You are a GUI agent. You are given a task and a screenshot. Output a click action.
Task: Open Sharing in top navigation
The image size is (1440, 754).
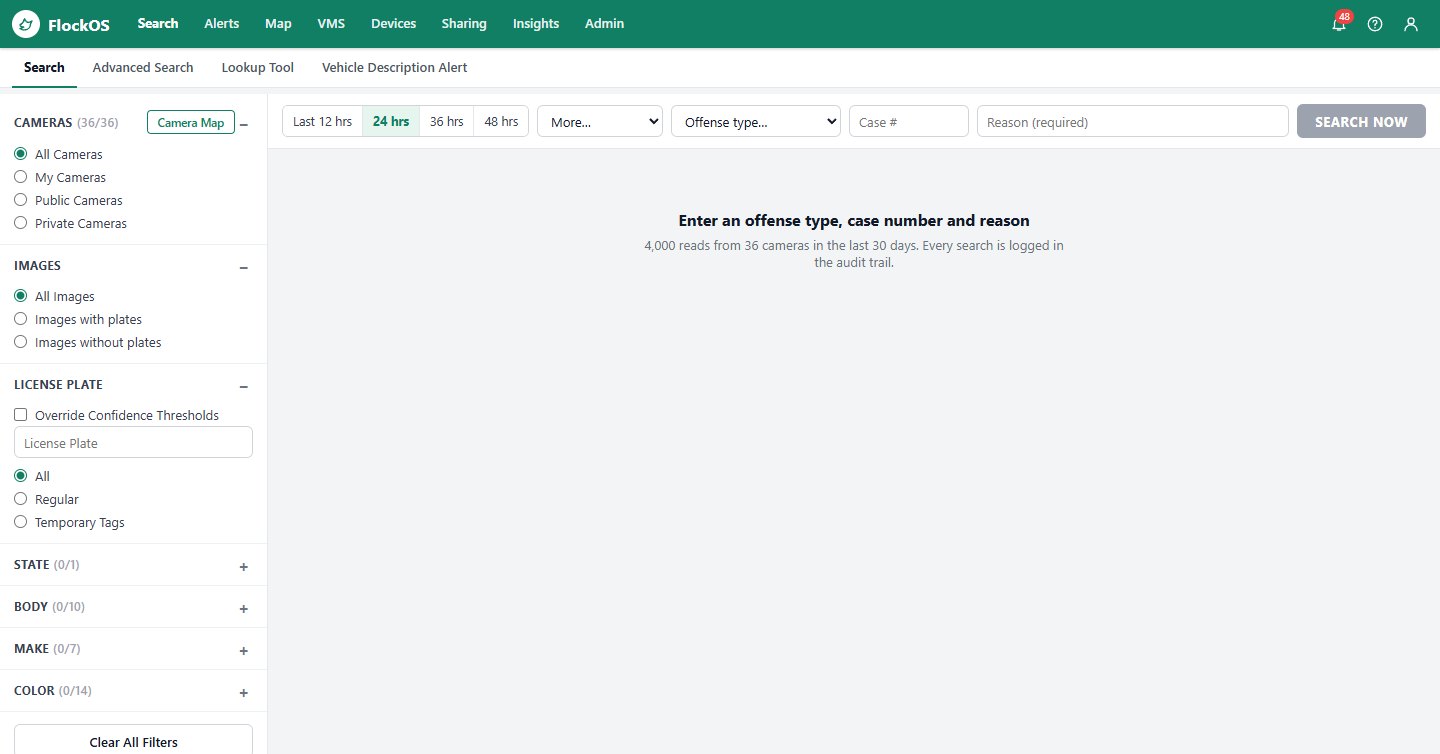pyautogui.click(x=464, y=23)
